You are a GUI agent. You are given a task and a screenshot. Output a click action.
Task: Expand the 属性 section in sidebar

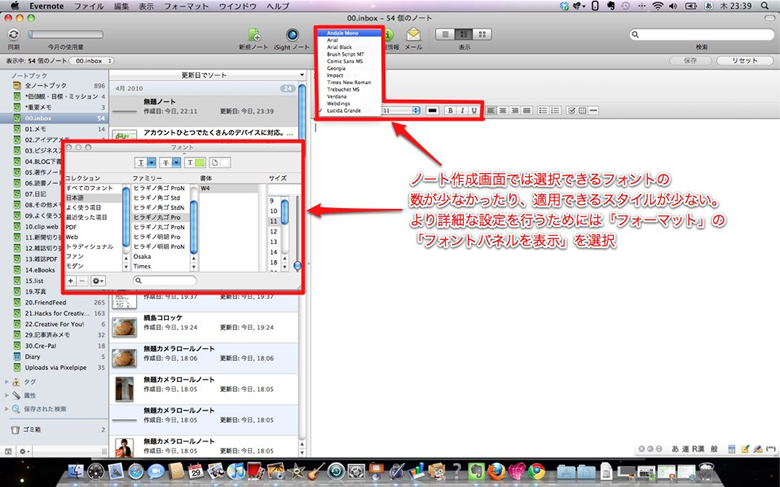tap(7, 395)
